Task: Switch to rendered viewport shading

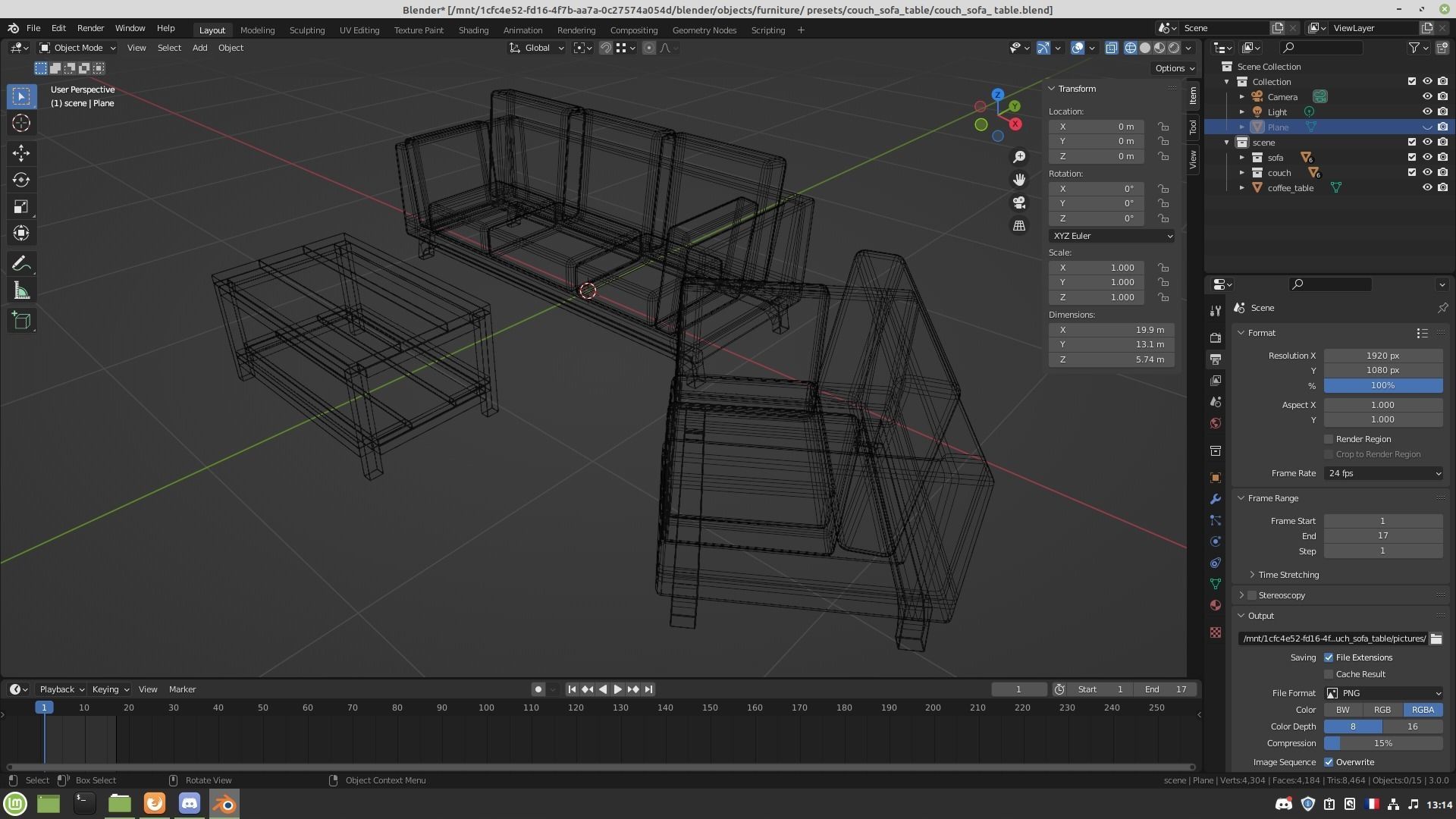Action: (1174, 48)
